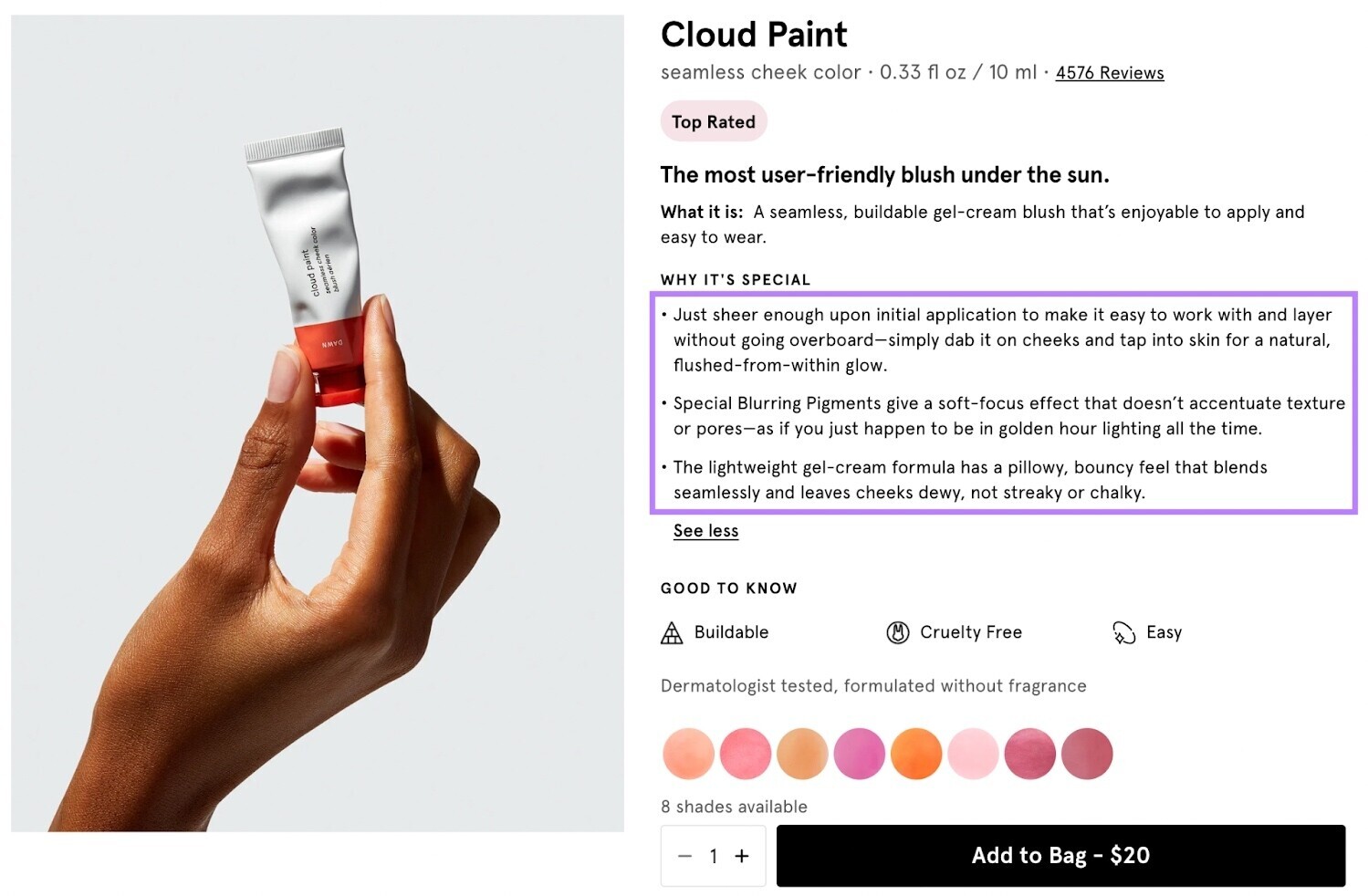
Task: Select the bright pink shade swatch
Action: (x=745, y=753)
